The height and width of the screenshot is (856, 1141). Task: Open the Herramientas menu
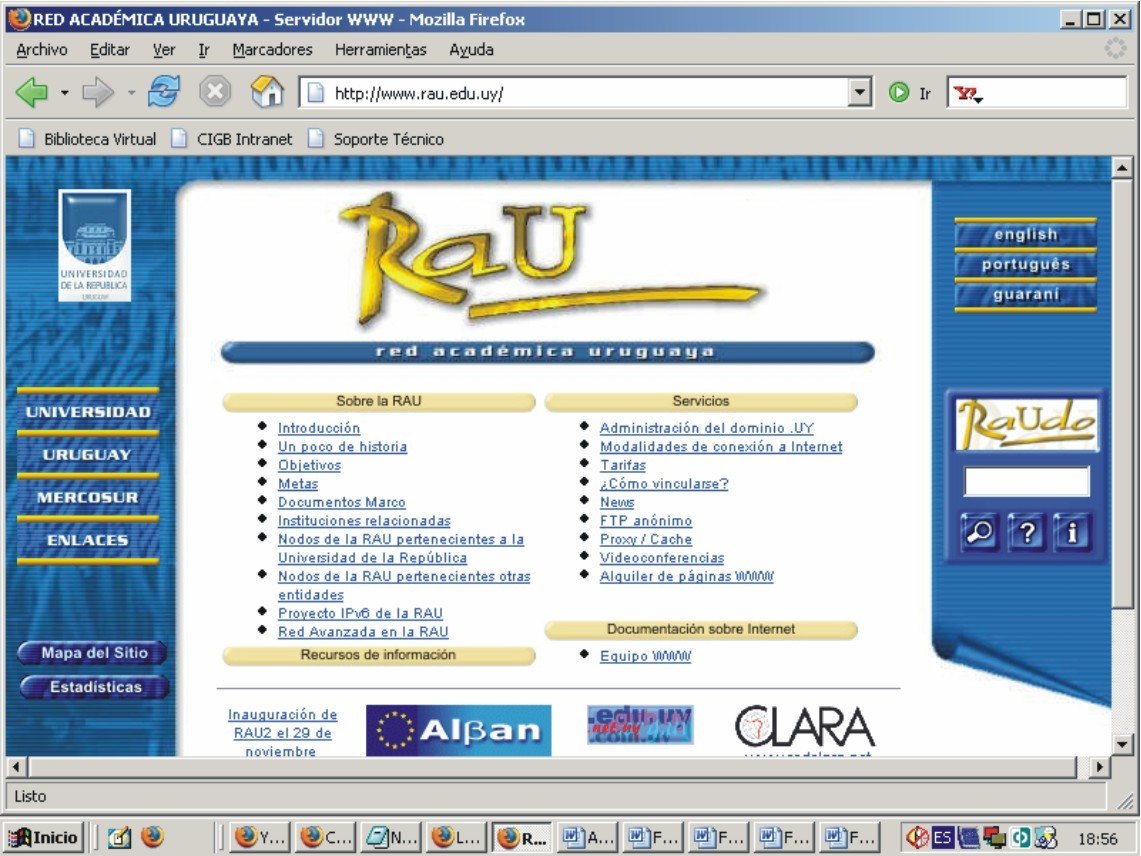pyautogui.click(x=381, y=50)
